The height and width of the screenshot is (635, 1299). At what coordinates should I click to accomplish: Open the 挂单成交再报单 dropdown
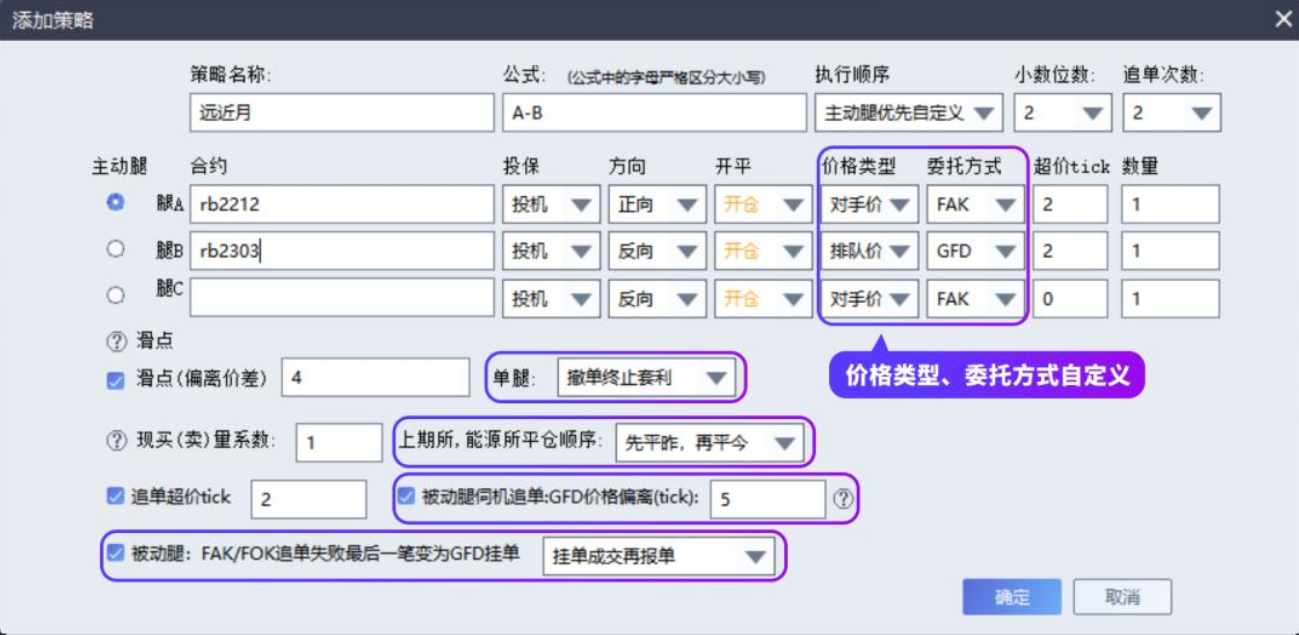tap(658, 556)
